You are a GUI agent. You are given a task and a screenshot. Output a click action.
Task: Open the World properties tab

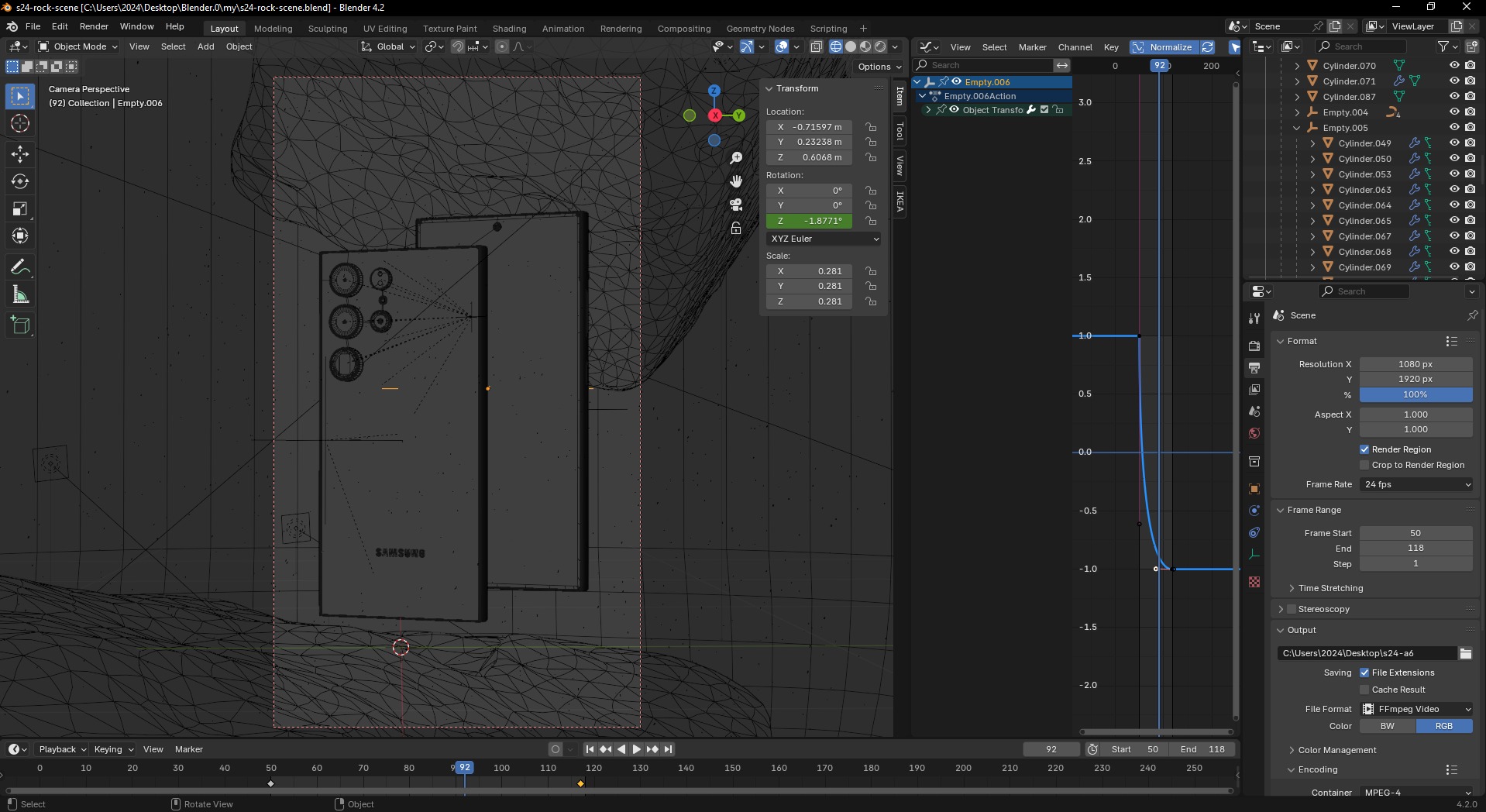pos(1254,432)
